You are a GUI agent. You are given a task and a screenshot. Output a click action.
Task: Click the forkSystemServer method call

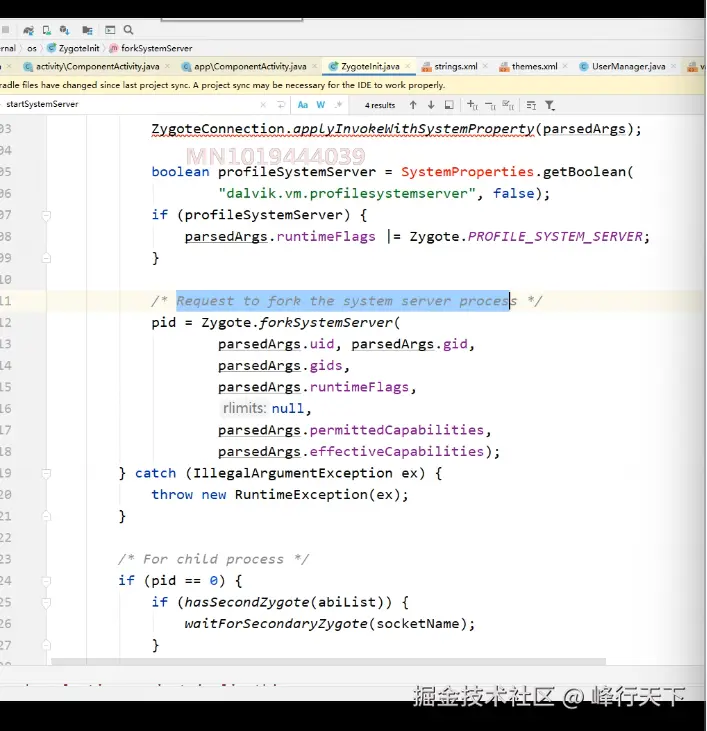[x=326, y=323]
